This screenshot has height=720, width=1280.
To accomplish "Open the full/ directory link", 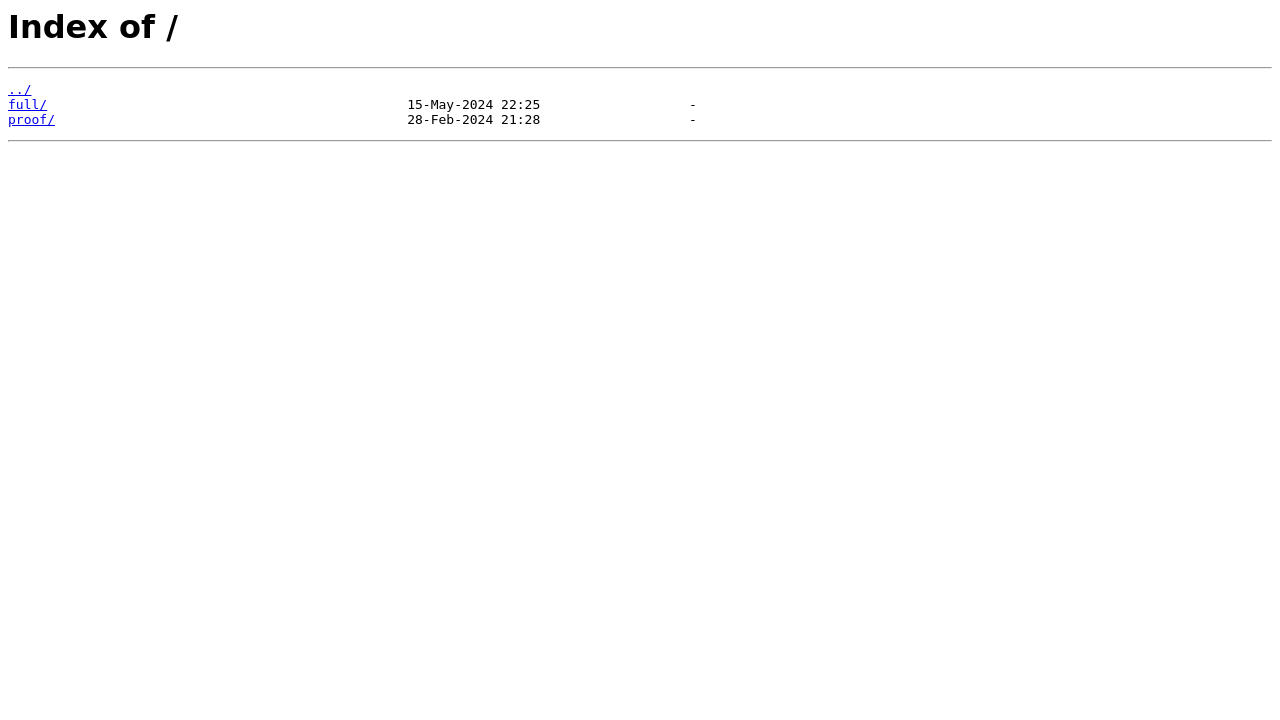I will (x=27, y=105).
